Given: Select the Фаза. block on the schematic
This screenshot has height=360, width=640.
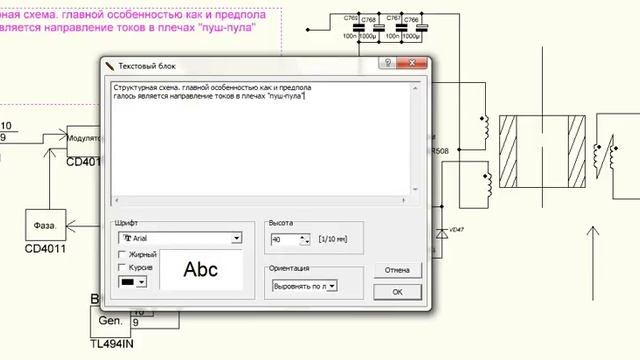Looking at the screenshot, I should 45,225.
